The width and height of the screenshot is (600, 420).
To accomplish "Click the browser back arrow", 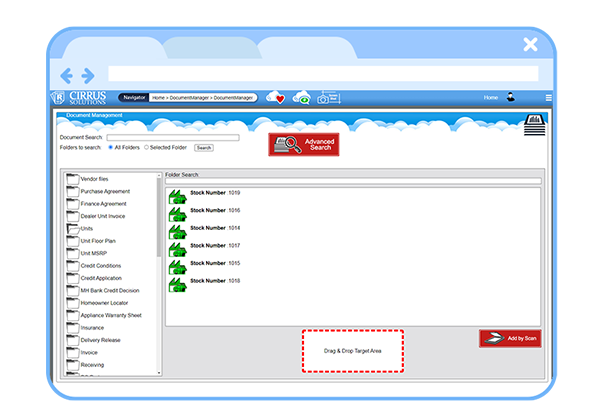I will click(x=67, y=75).
